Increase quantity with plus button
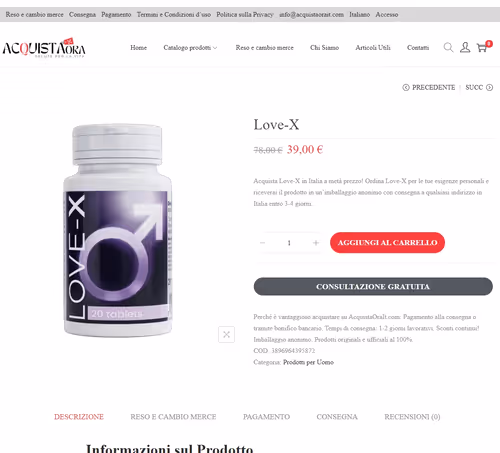500x453 pixels. tap(316, 243)
